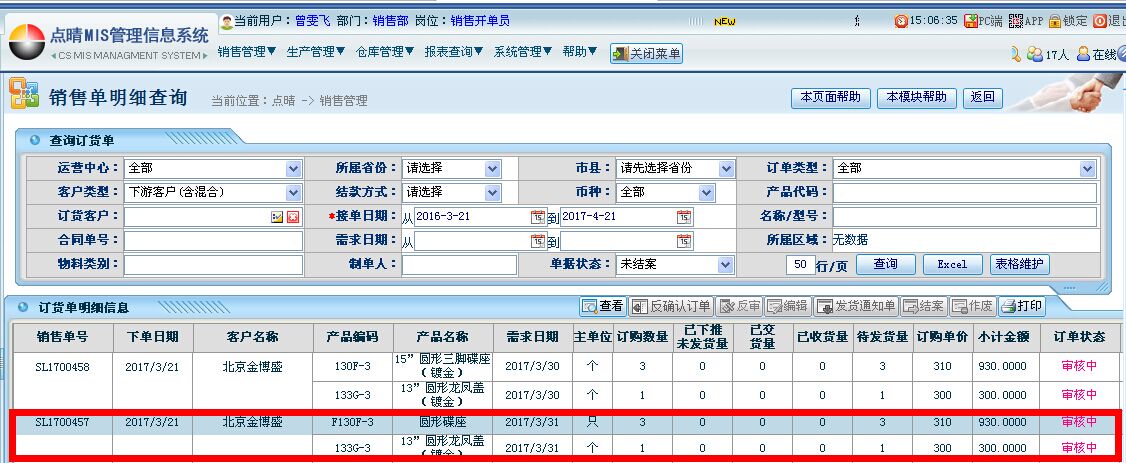Open the 单据状态 dropdown showing 未结案
Image resolution: width=1126 pixels, height=463 pixels.
point(725,265)
